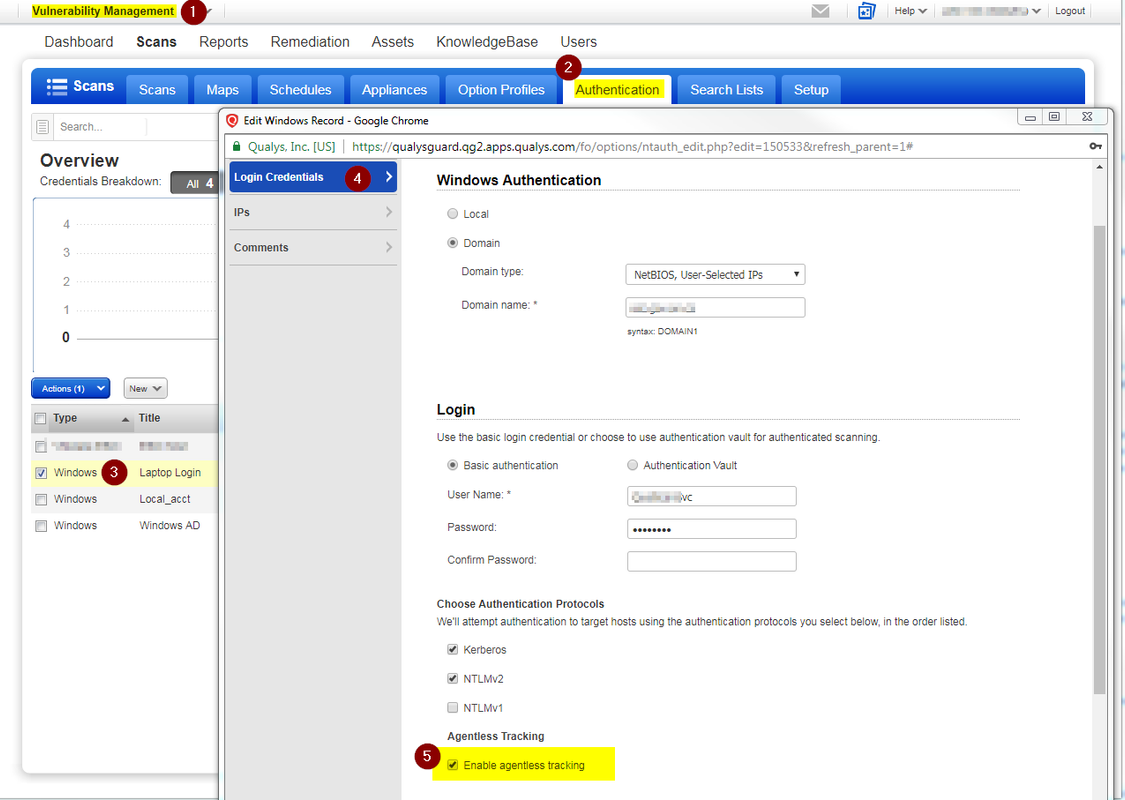Click in the Search box
1125x800 pixels.
pyautogui.click(x=100, y=127)
